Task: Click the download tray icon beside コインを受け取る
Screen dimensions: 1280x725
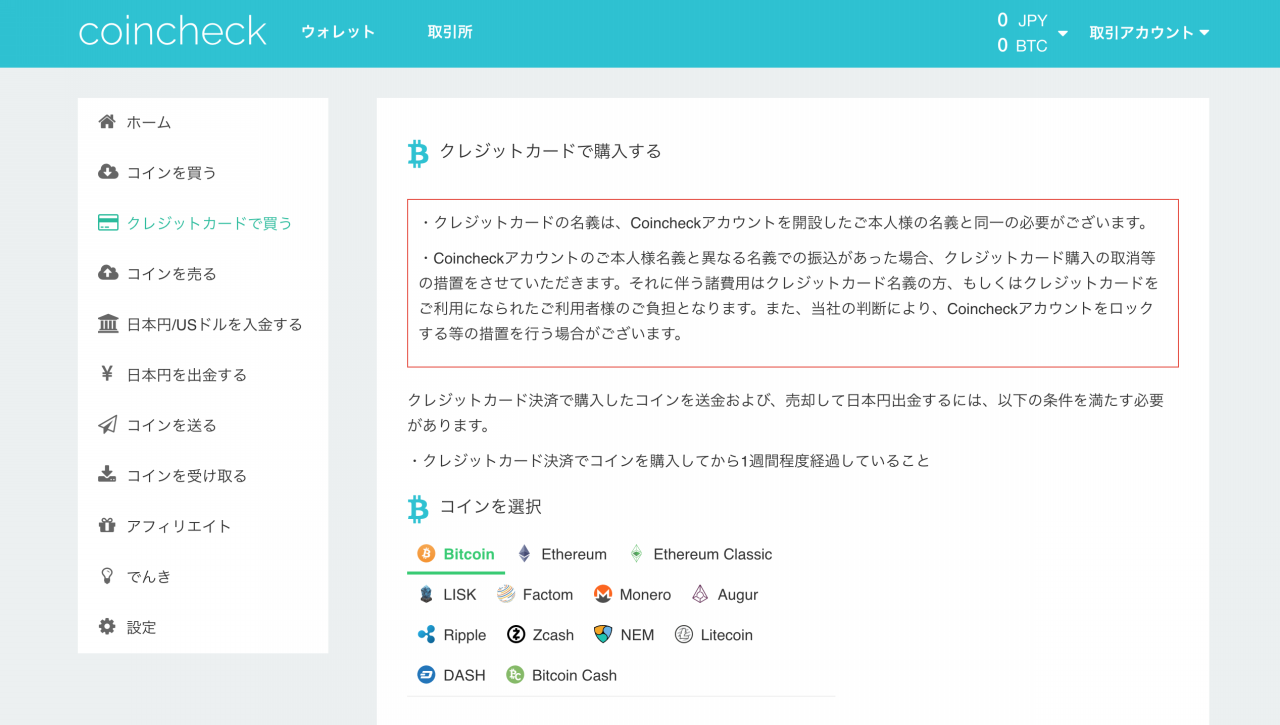Action: (107, 475)
